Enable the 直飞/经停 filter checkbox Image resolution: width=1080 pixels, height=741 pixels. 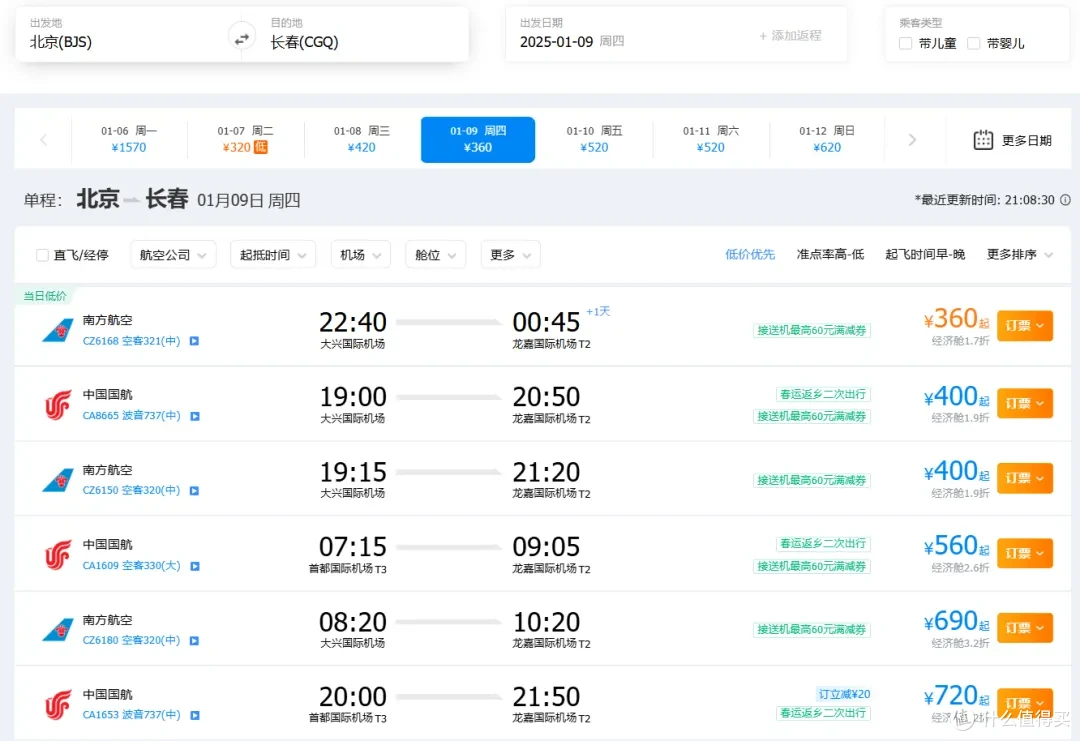[42, 255]
